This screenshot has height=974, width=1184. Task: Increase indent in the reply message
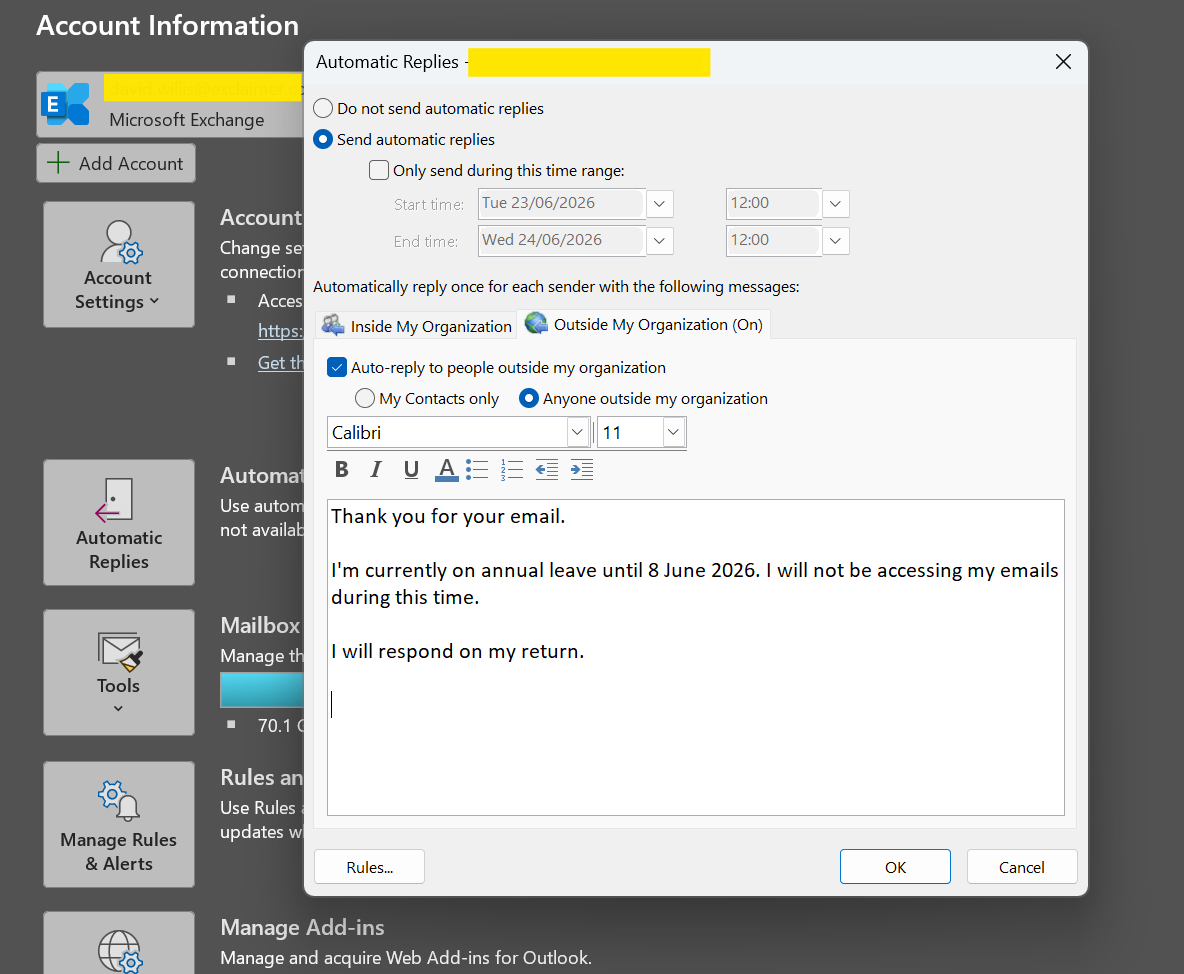tap(581, 470)
